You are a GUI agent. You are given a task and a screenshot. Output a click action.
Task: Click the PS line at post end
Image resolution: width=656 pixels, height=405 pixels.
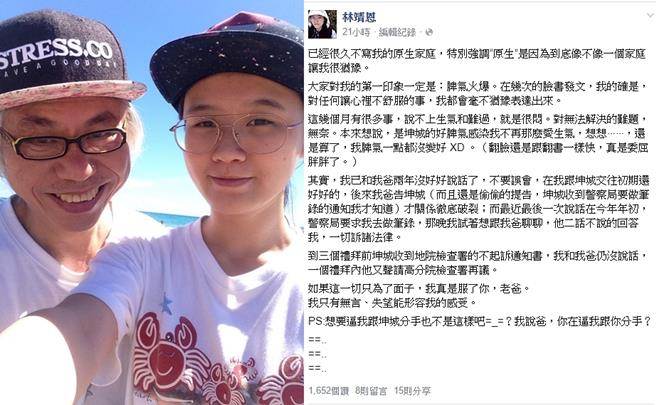pyautogui.click(x=479, y=321)
